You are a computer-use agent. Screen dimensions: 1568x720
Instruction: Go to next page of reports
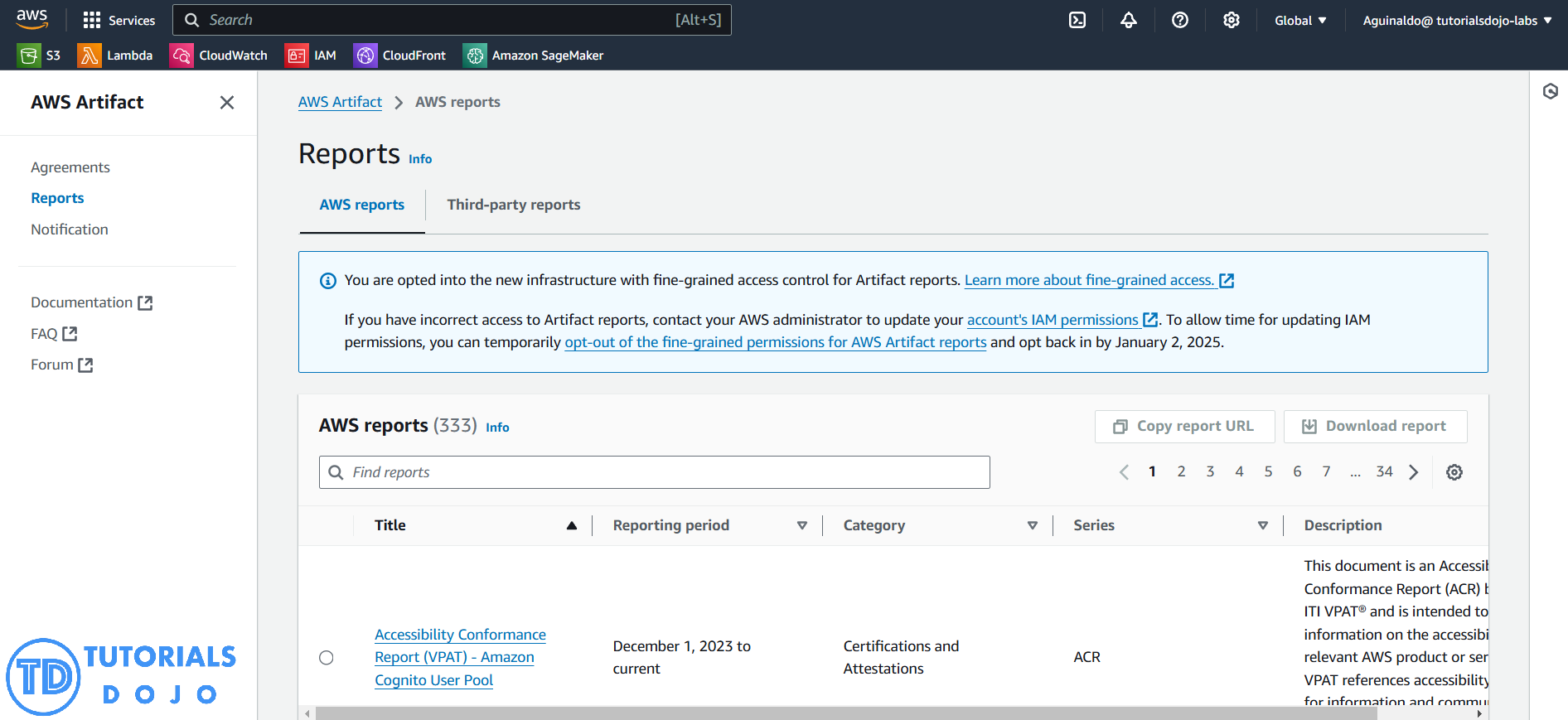point(1414,472)
